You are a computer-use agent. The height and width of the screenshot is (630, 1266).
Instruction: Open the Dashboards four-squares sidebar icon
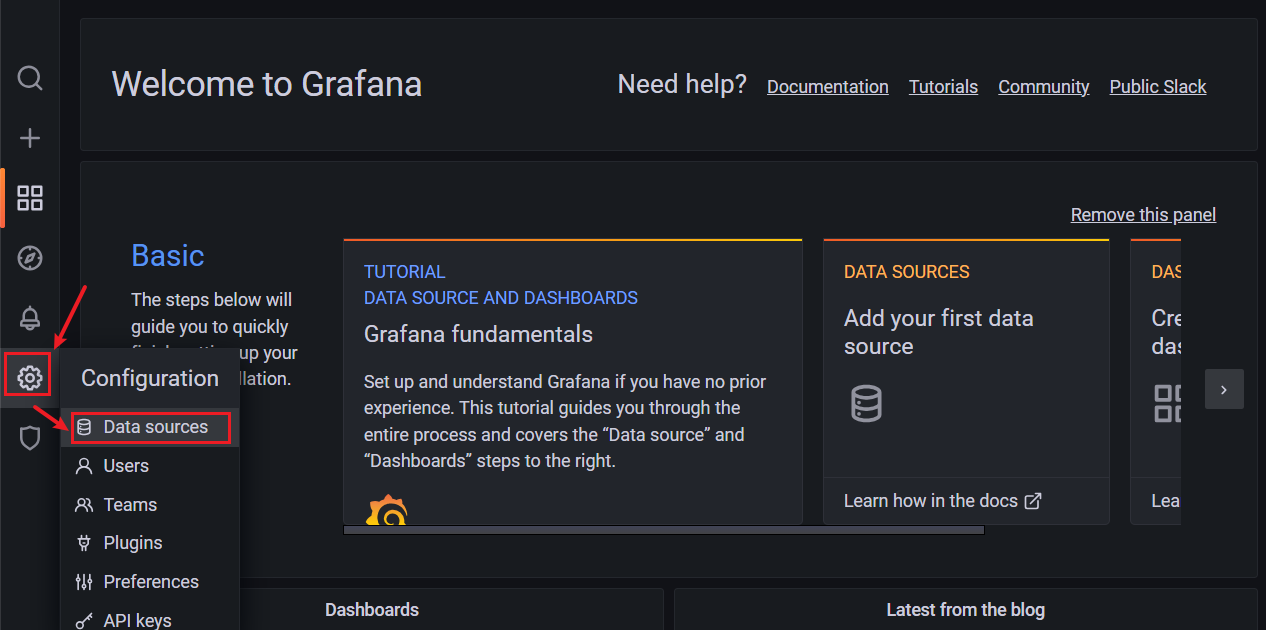30,198
